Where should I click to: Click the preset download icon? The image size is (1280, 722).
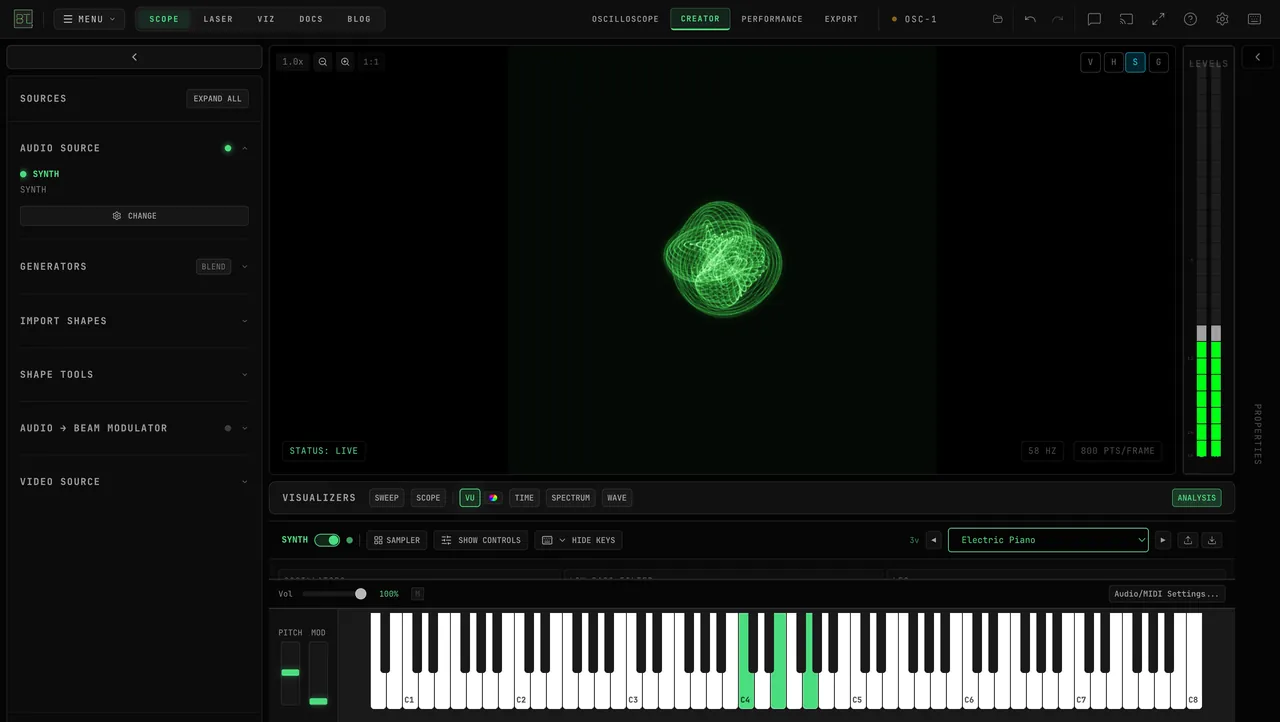pyautogui.click(x=1212, y=540)
